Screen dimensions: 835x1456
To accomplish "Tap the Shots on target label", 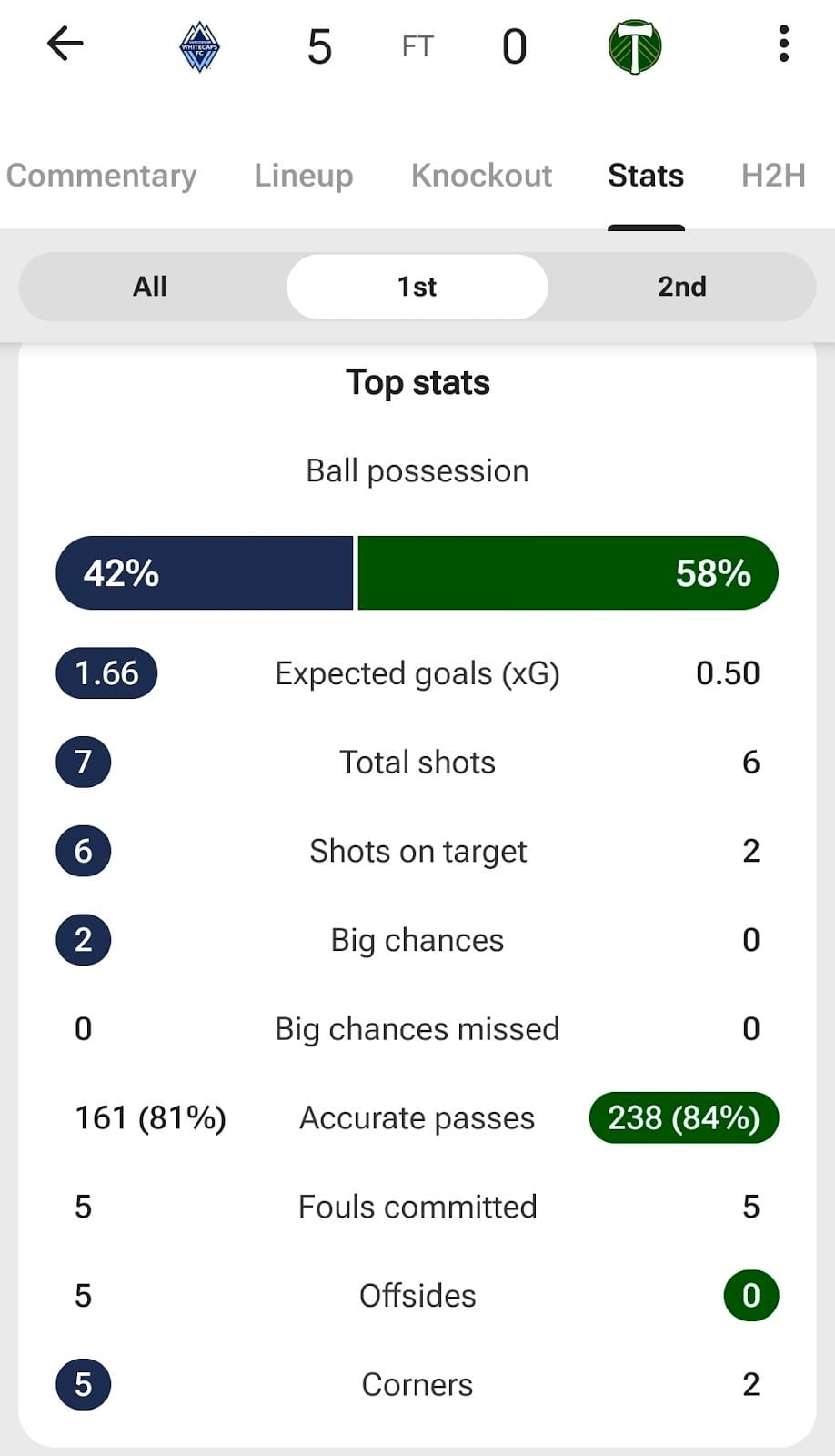I will 417,851.
